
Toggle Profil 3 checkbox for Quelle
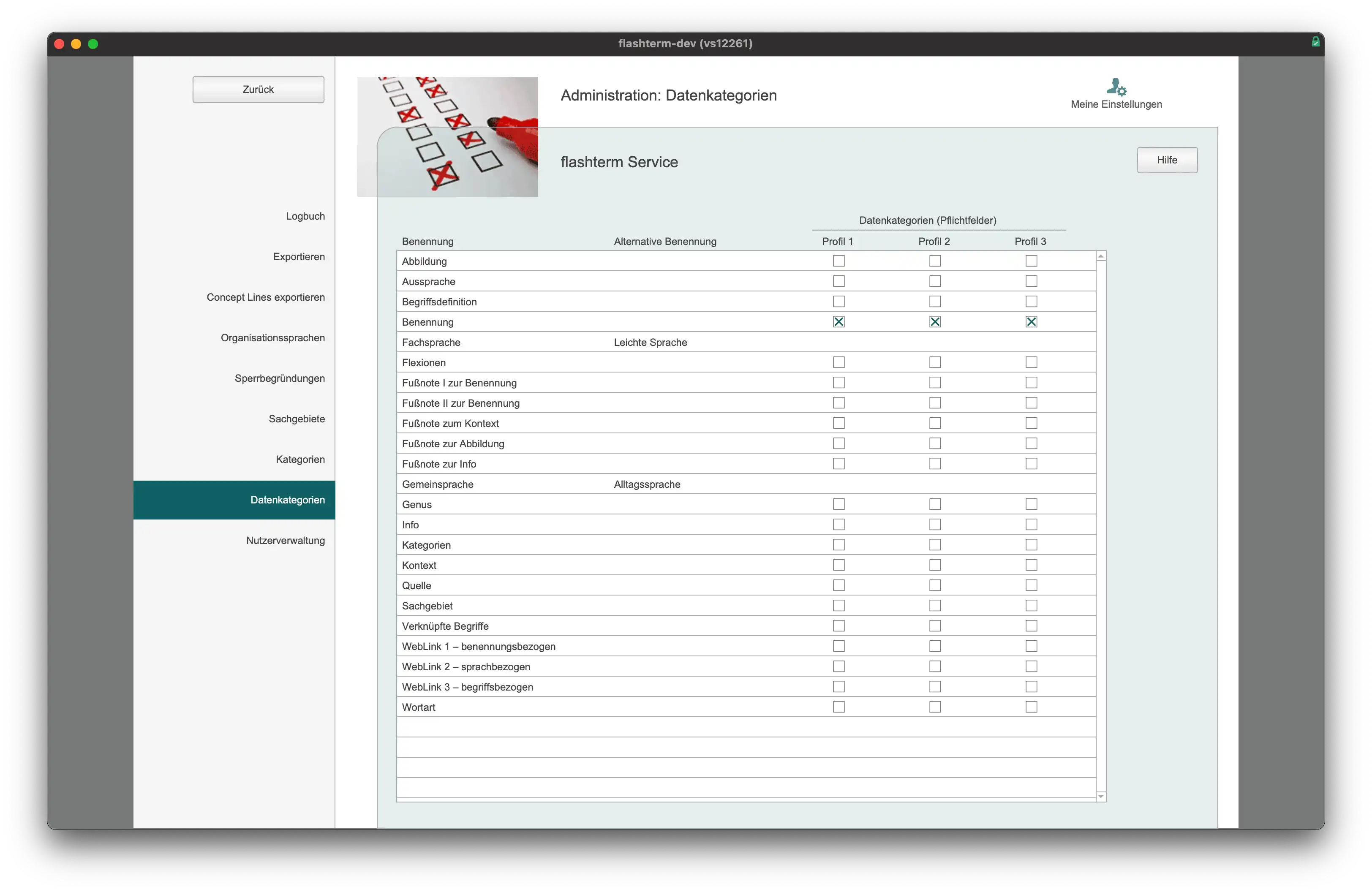coord(1031,585)
